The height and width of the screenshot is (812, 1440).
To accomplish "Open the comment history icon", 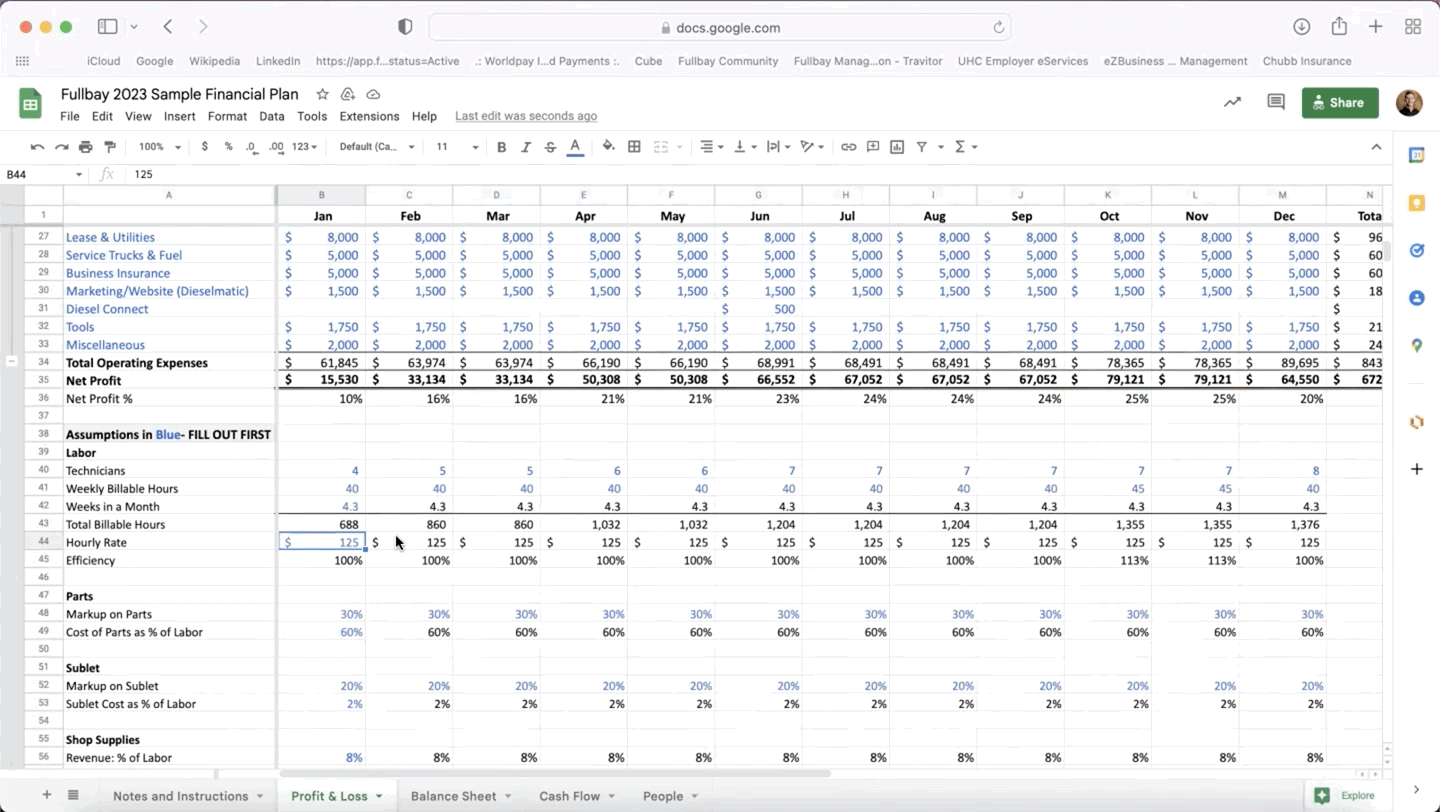I will tap(1276, 102).
